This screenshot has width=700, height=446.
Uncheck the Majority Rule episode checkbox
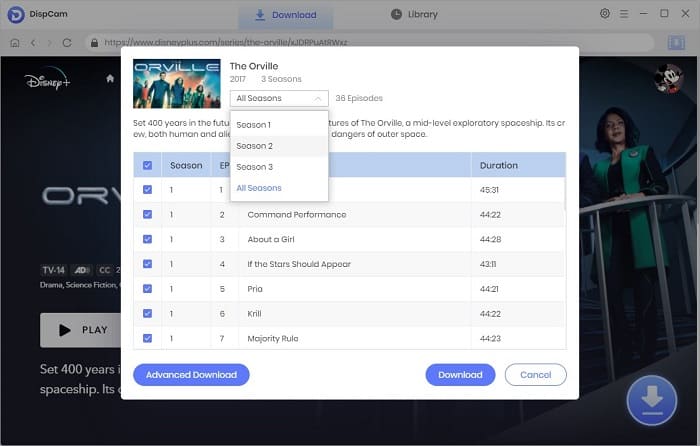point(147,338)
